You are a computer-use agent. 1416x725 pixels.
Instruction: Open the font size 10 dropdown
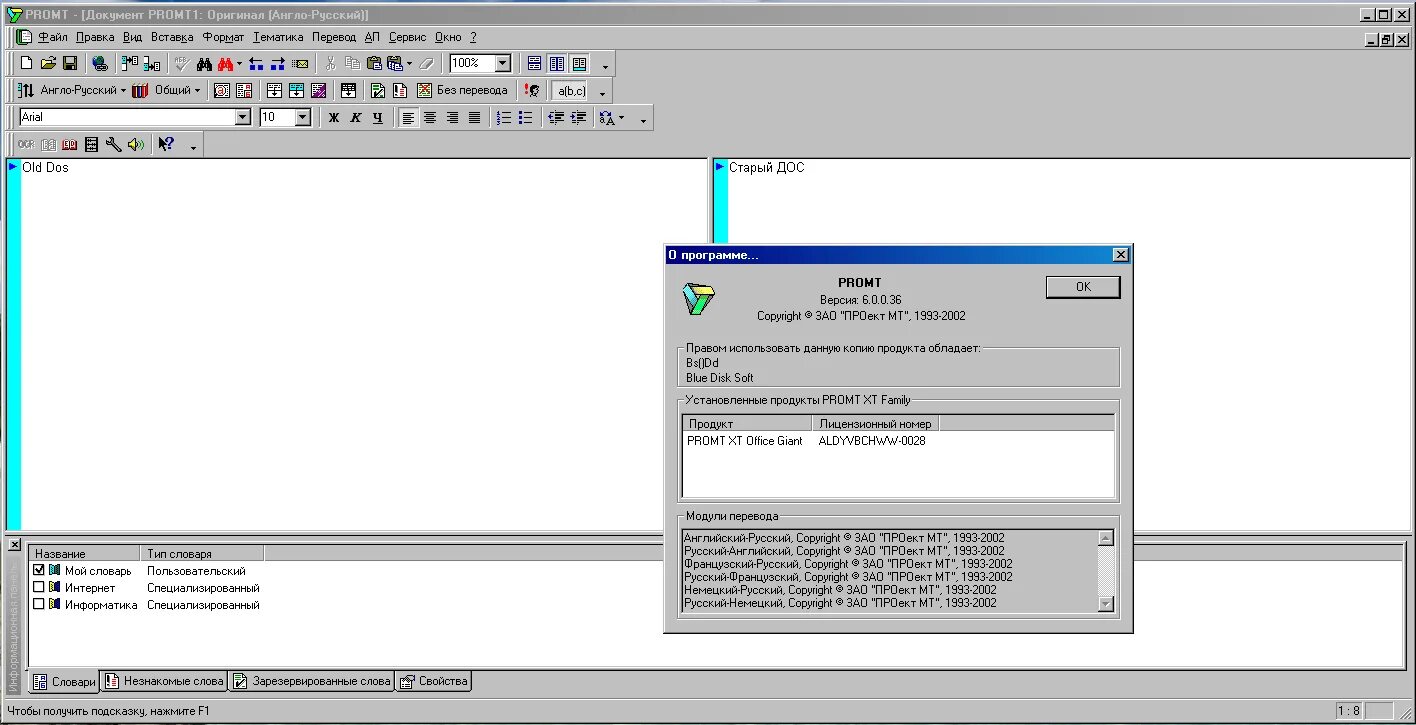[303, 117]
